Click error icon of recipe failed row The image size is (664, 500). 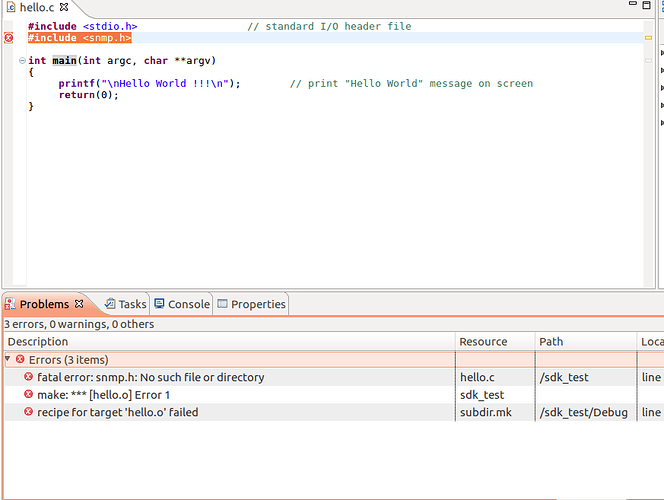pyautogui.click(x=28, y=412)
